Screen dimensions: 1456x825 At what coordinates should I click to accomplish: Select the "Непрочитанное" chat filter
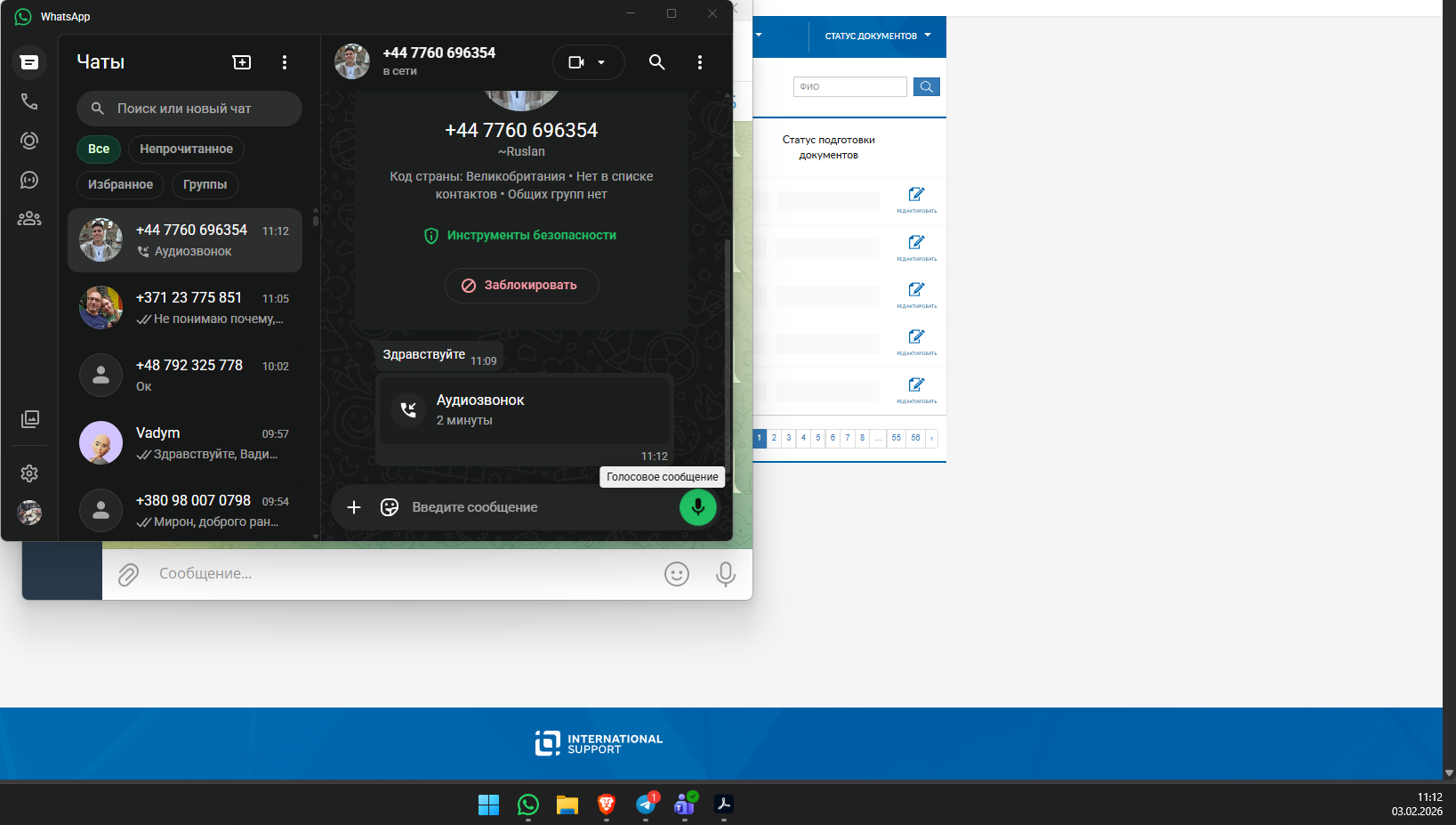(186, 150)
